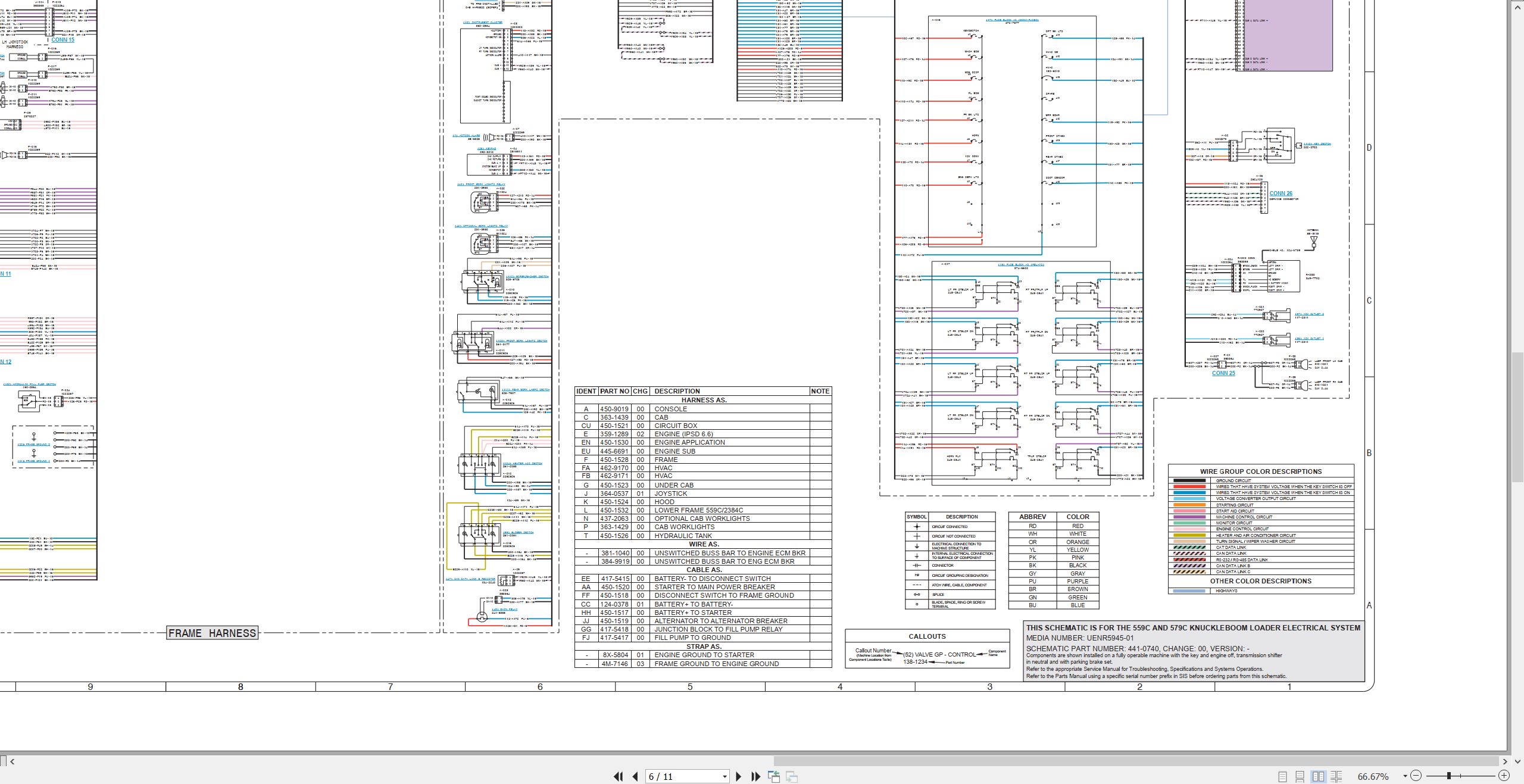Open the zoom percentage dropdown

pos(1405,776)
